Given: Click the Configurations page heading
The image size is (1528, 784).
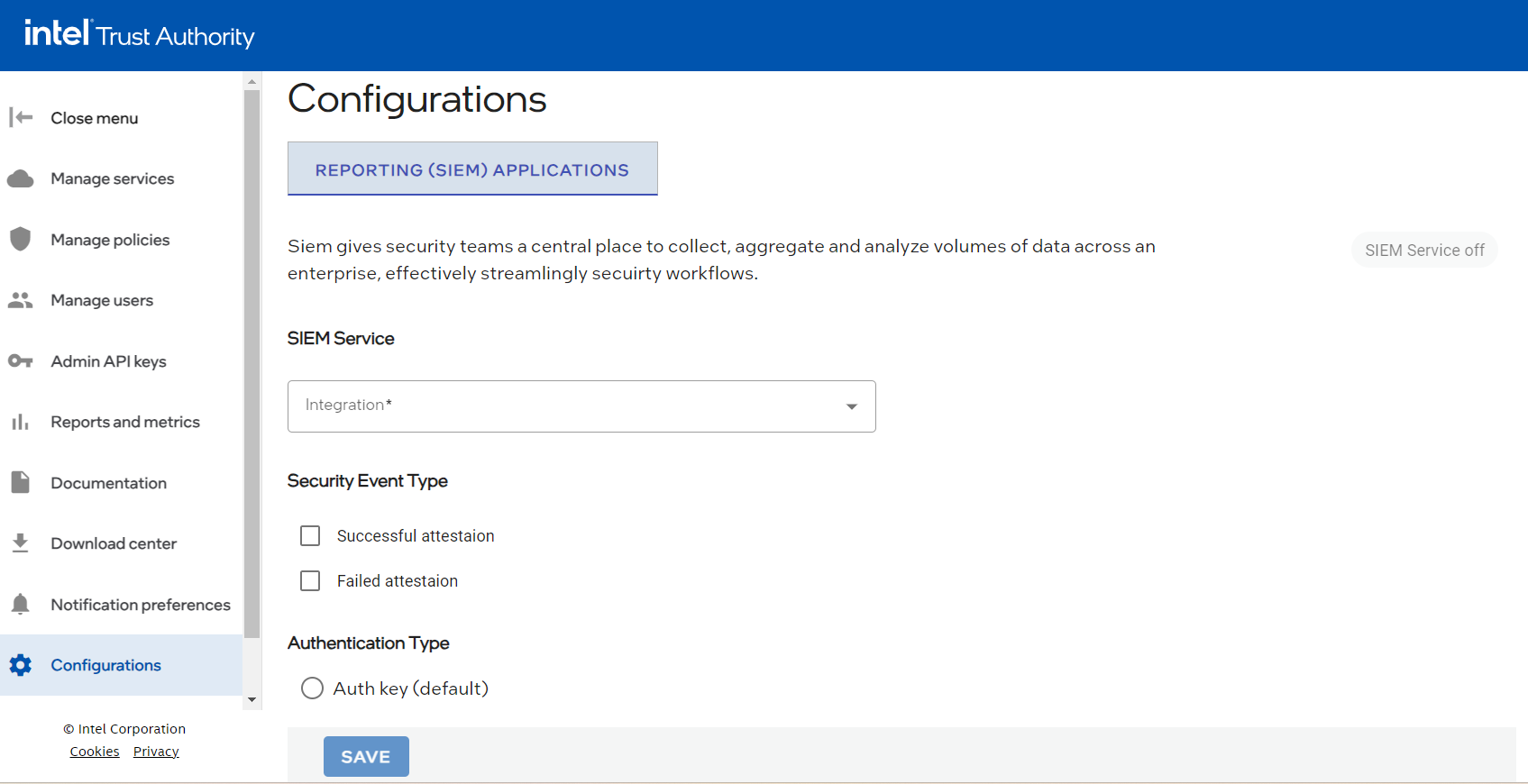Looking at the screenshot, I should coord(417,99).
